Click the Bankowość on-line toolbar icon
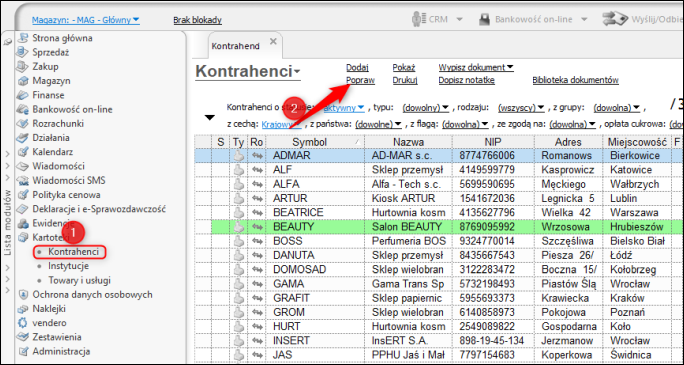684x365 pixels. point(485,20)
